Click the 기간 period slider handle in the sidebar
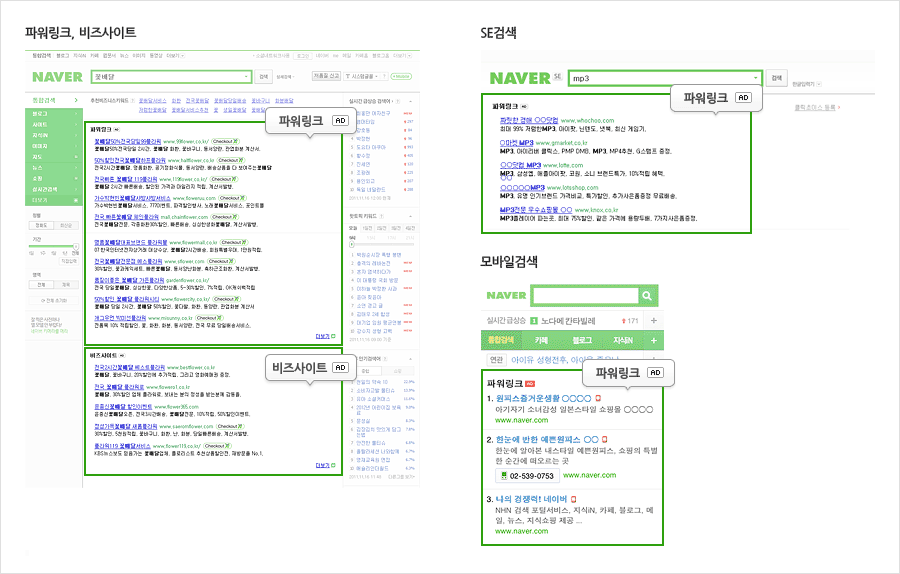The width and height of the screenshot is (900, 574). 75,247
